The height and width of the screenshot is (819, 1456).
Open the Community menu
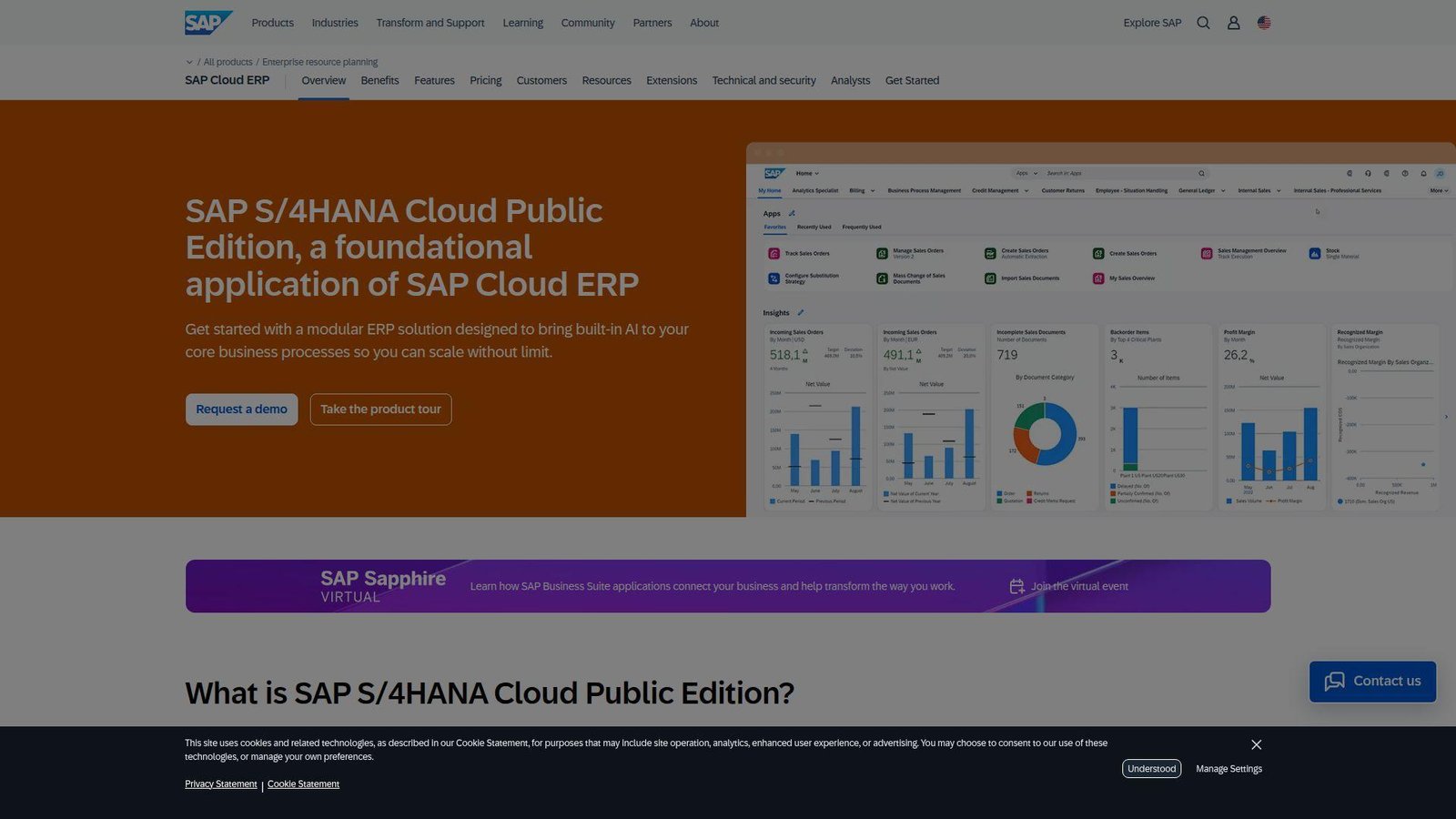click(588, 23)
